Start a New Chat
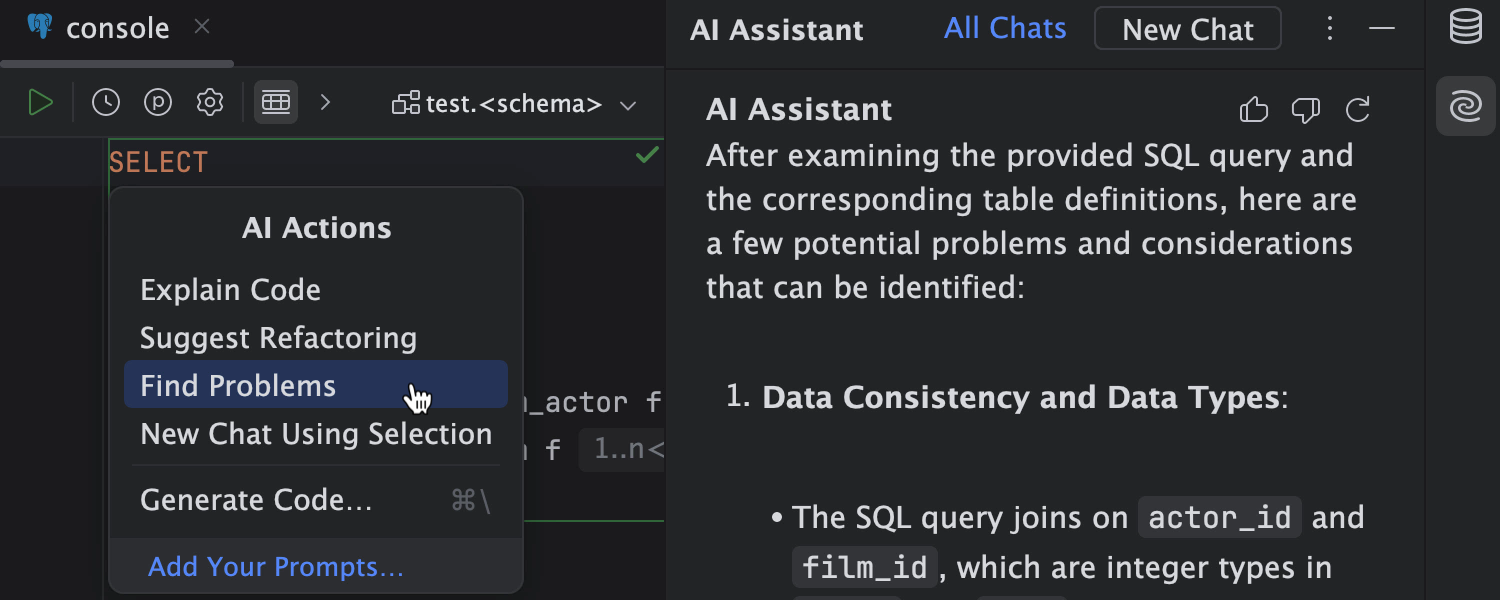The width and height of the screenshot is (1500, 600). [1188, 29]
